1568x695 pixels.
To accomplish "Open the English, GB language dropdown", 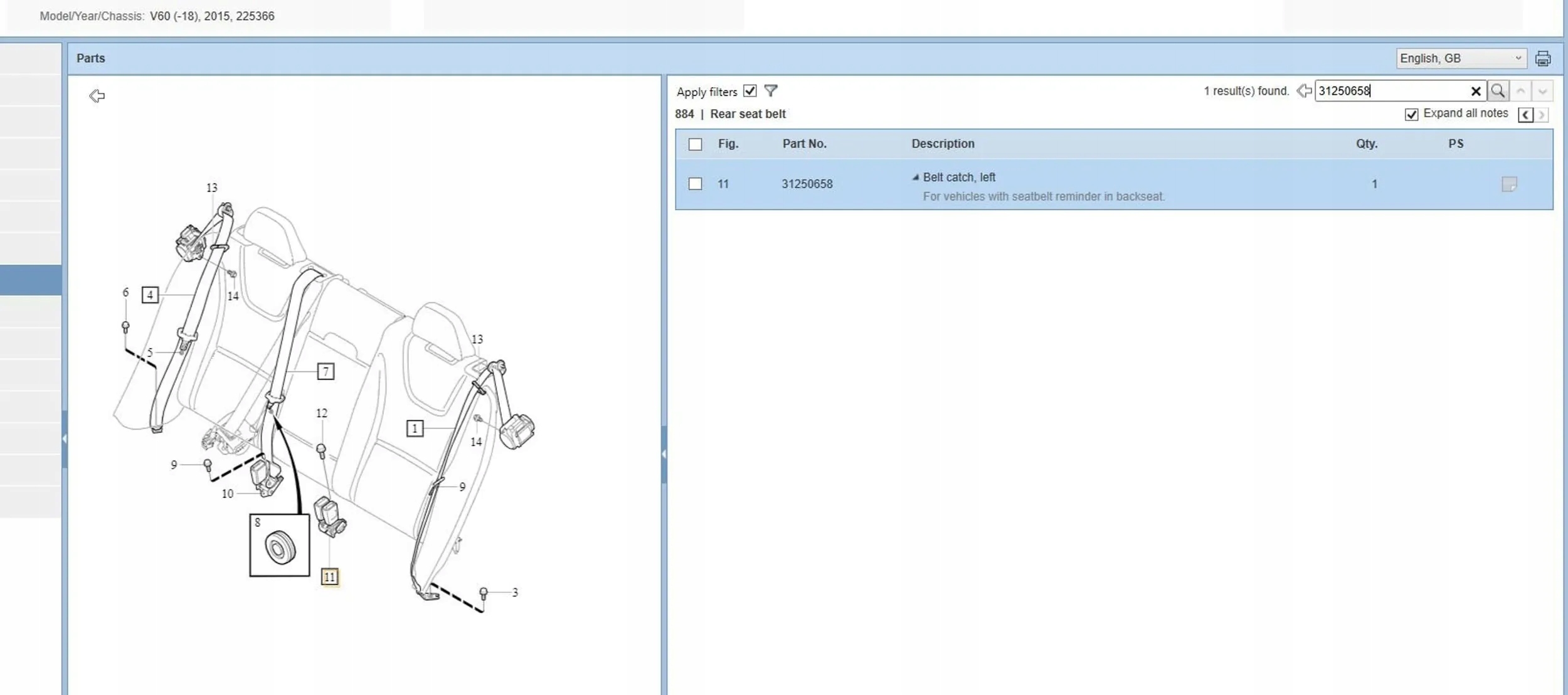I will click(x=1460, y=58).
